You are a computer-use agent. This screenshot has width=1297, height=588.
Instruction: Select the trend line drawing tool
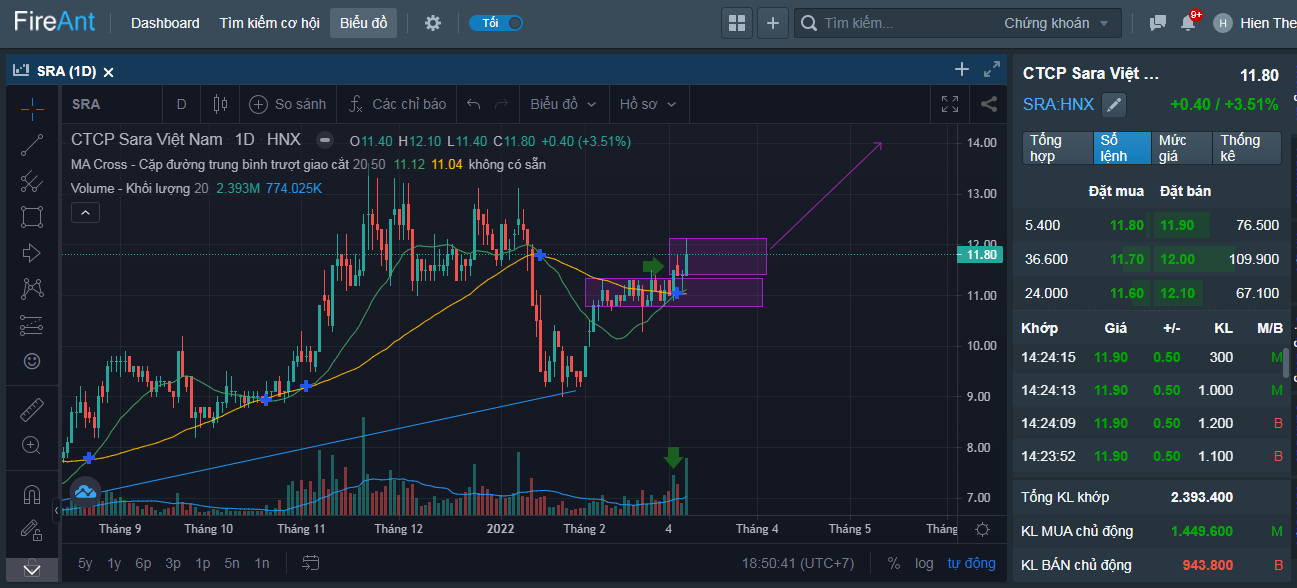click(32, 144)
